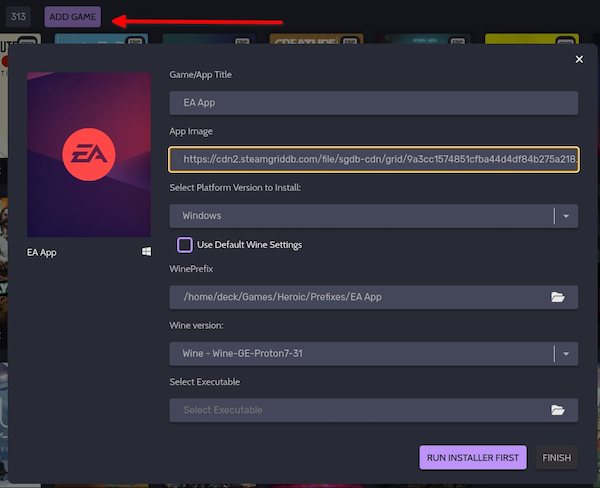
Task: Expand Wine-GE-Proton7-31 dropdown arrow
Action: [x=566, y=354]
